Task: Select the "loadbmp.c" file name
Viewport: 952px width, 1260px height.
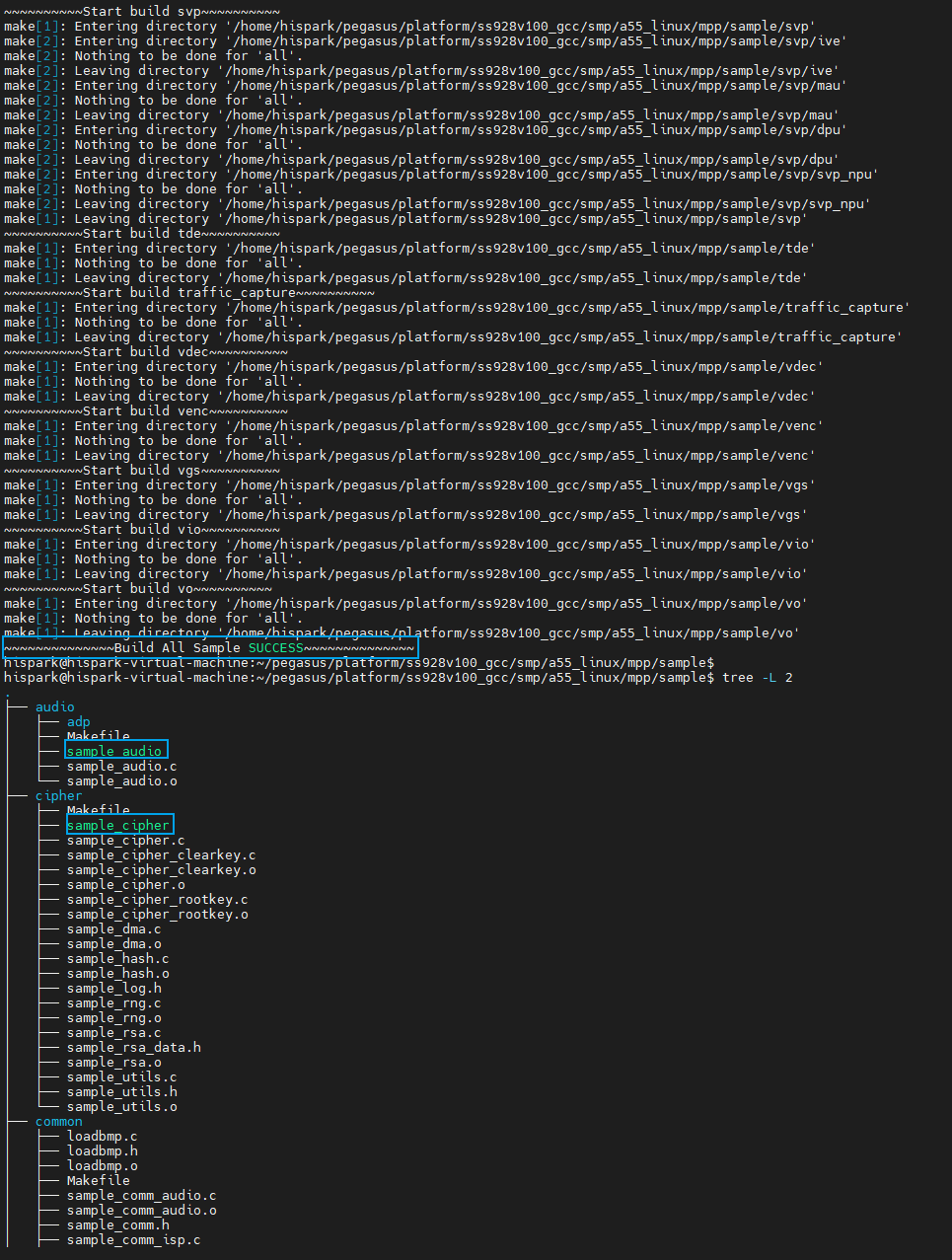Action: tap(103, 1136)
